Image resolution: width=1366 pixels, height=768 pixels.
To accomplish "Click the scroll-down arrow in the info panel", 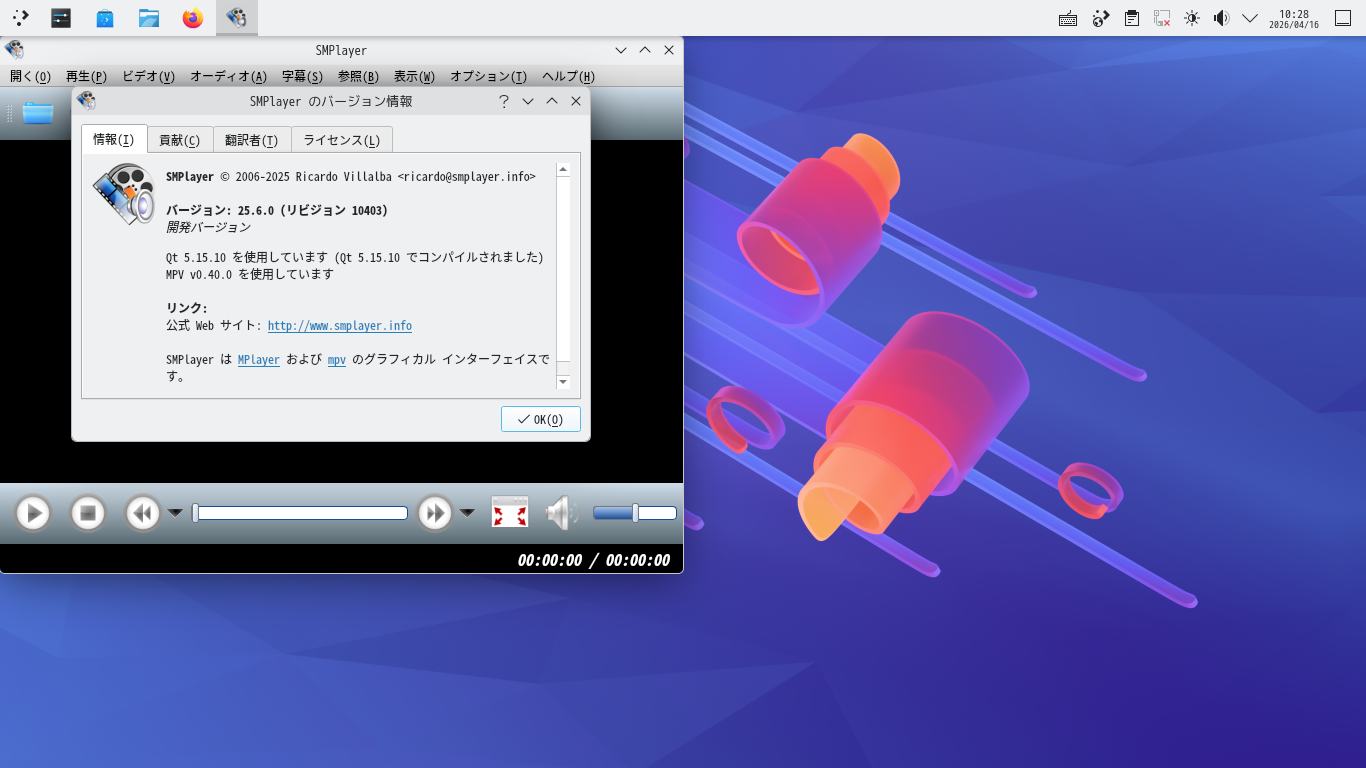I will (563, 382).
